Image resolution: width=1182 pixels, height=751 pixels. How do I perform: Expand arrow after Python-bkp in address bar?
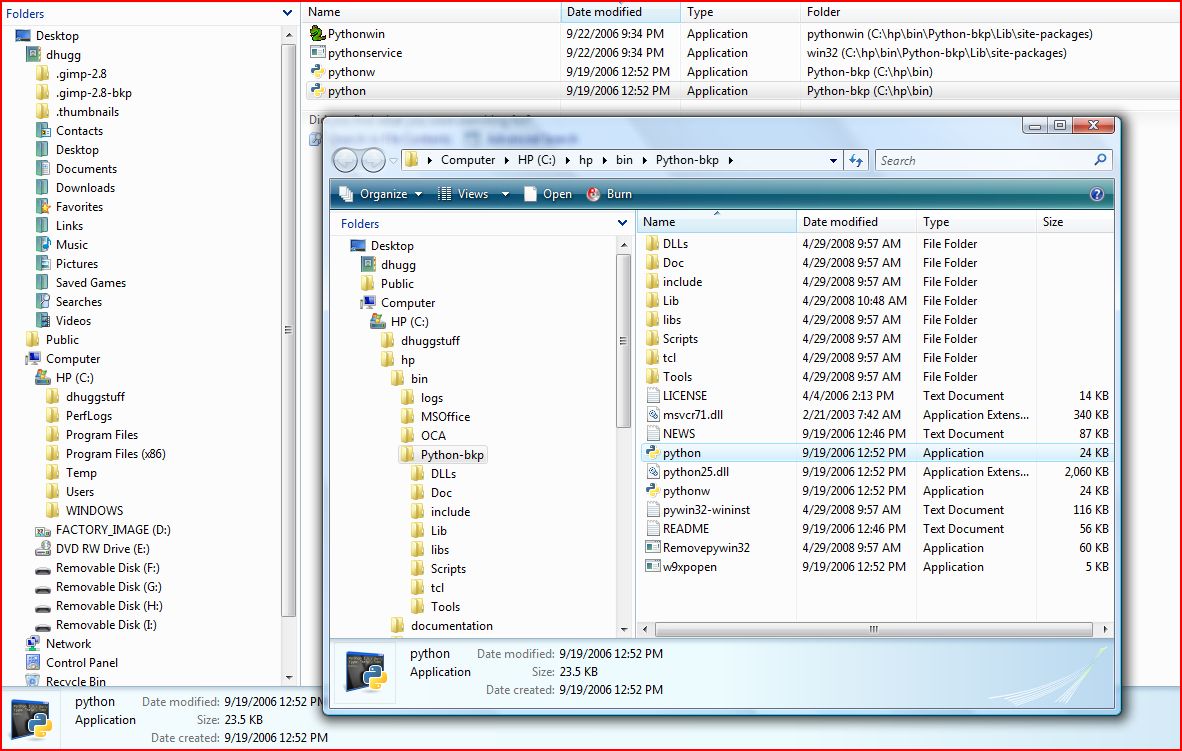point(730,160)
